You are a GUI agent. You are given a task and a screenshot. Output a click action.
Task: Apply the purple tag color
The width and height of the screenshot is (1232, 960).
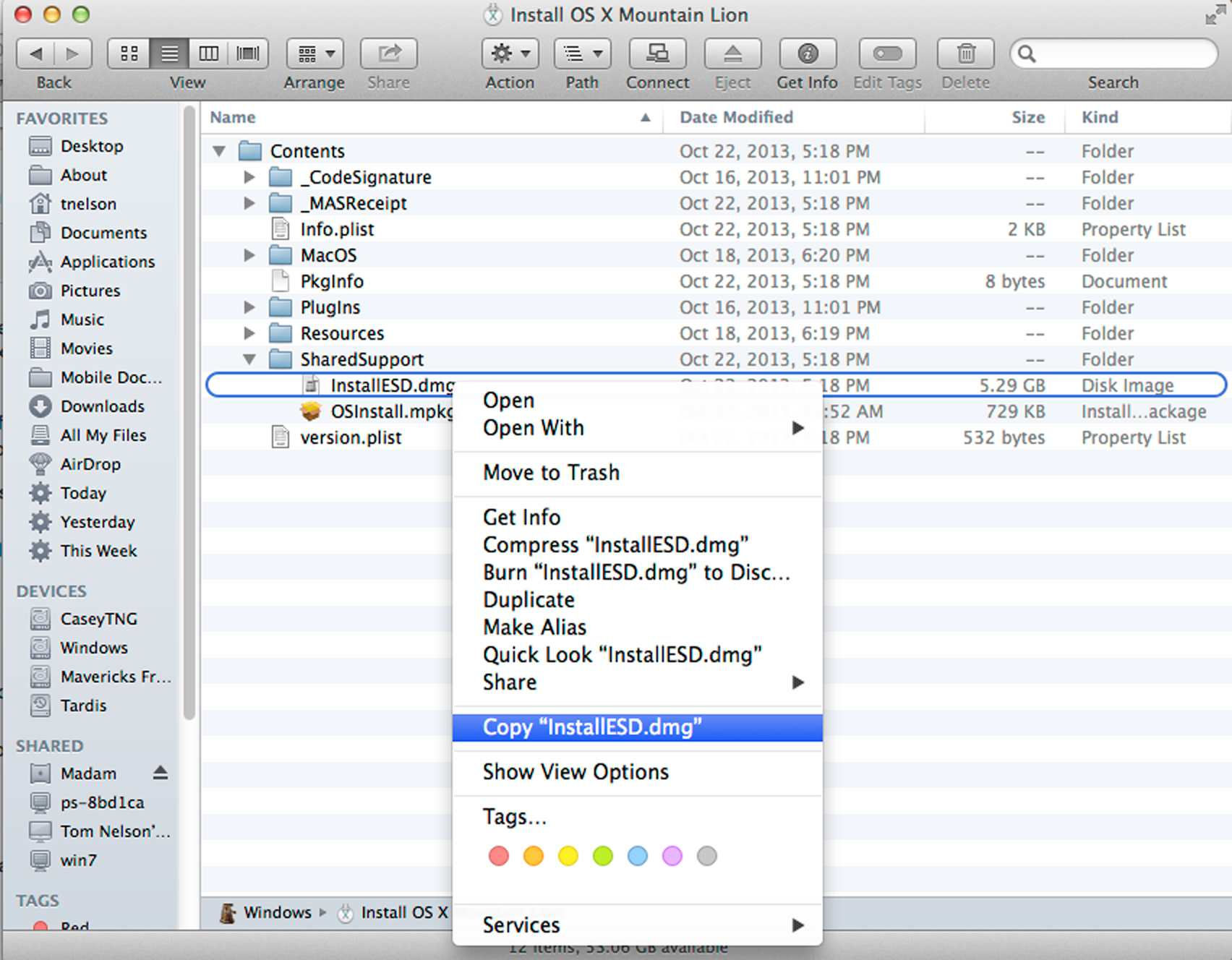672,857
